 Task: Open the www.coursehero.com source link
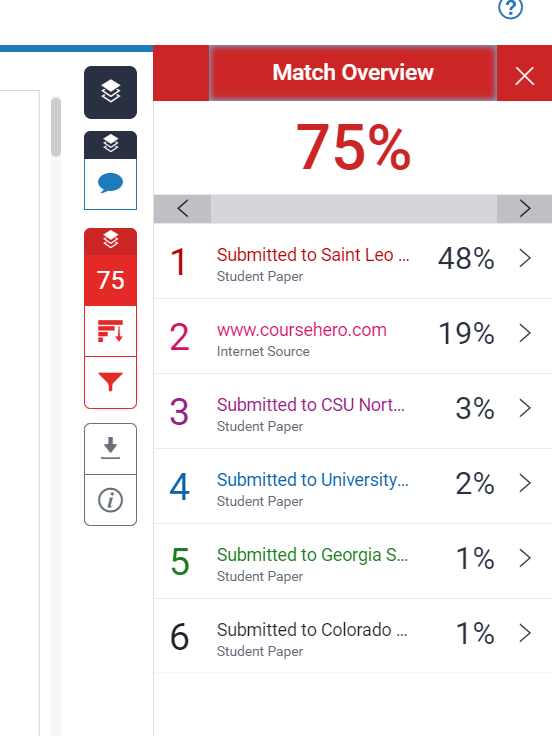[301, 330]
